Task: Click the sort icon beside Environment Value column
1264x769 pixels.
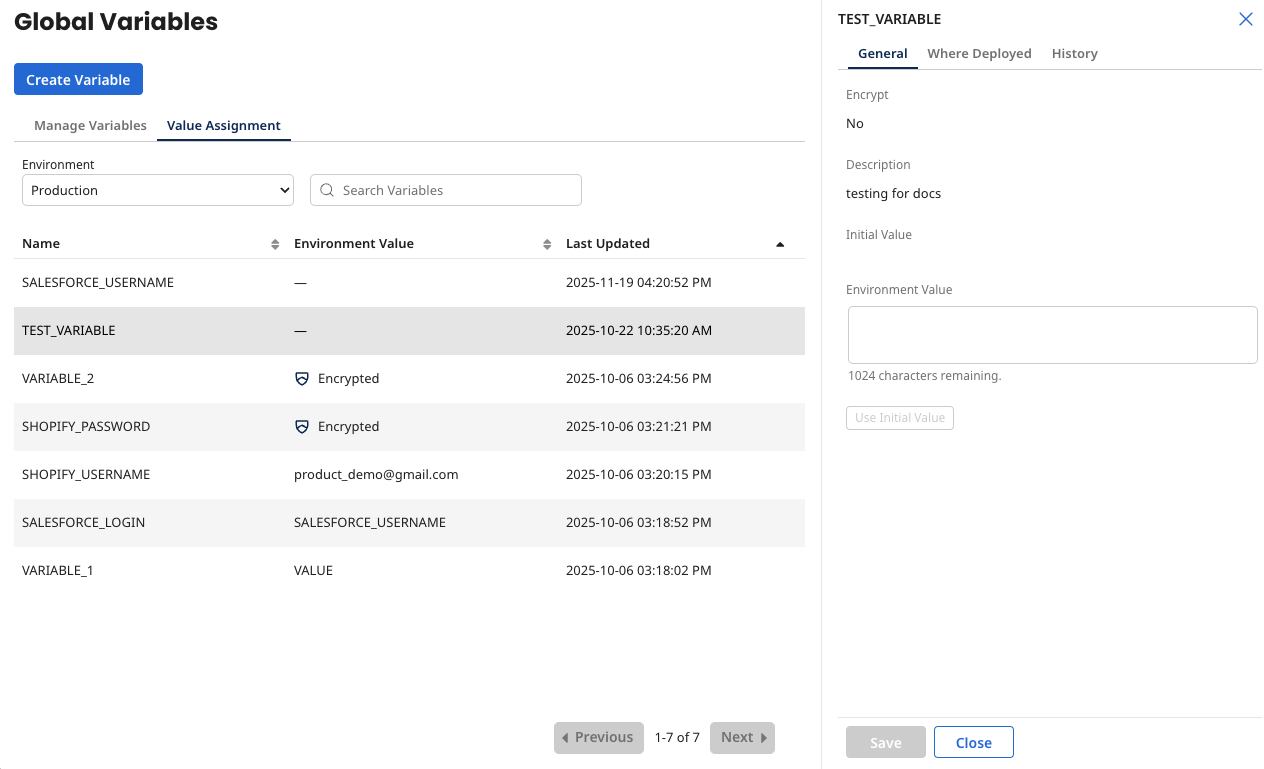Action: [546, 243]
